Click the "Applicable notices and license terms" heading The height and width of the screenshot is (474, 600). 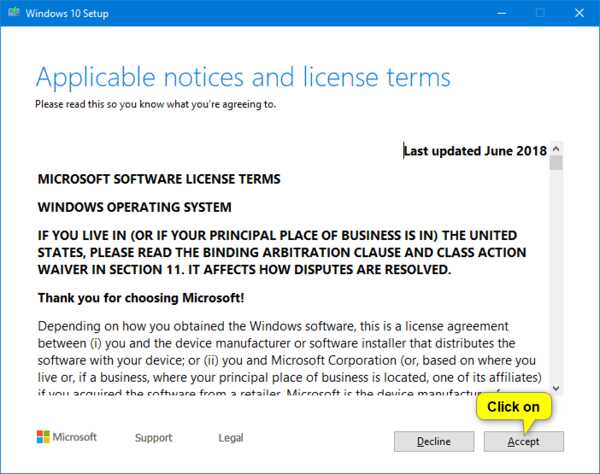pos(243,77)
